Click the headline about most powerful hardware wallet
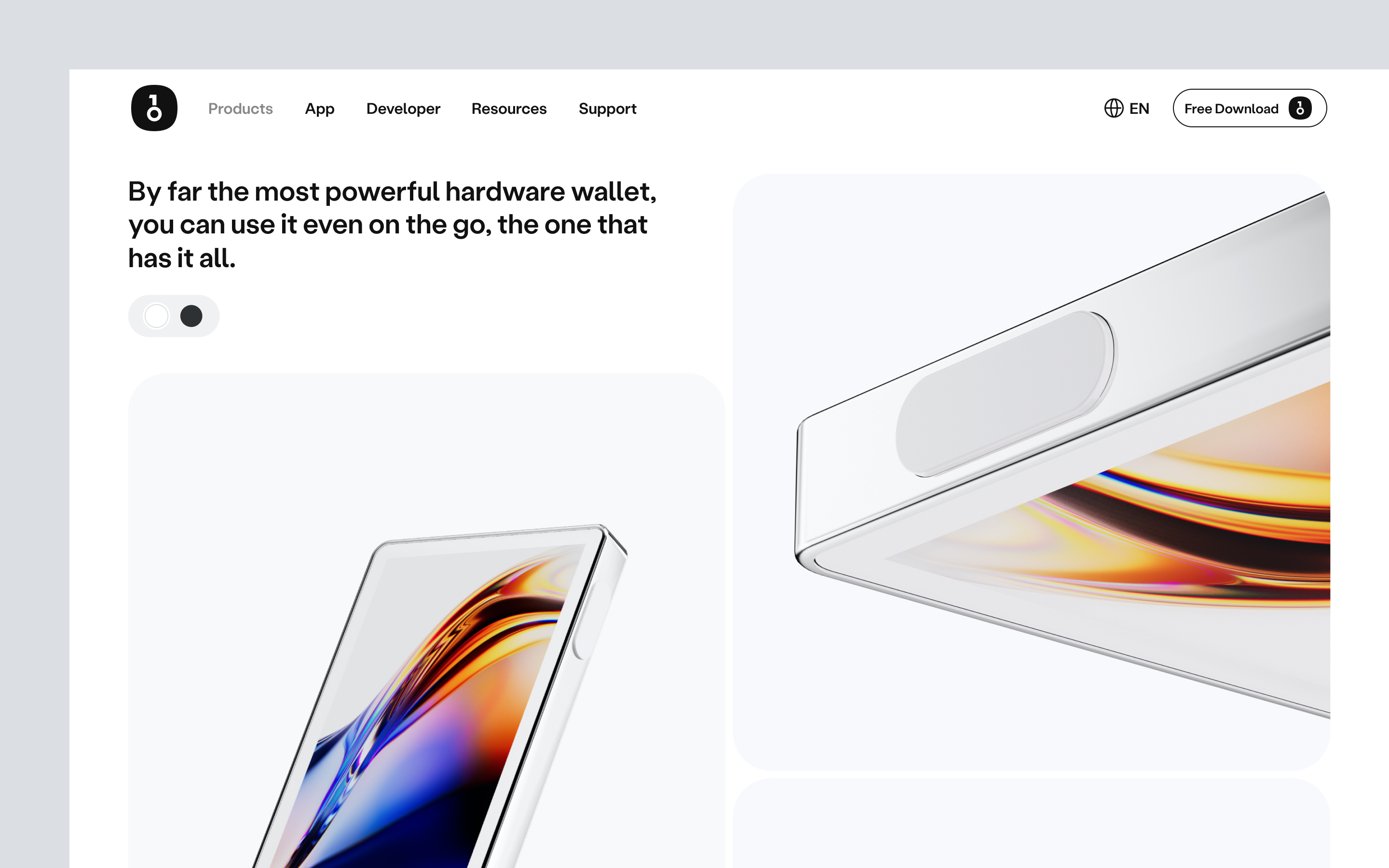Image resolution: width=1389 pixels, height=868 pixels. tap(392, 224)
